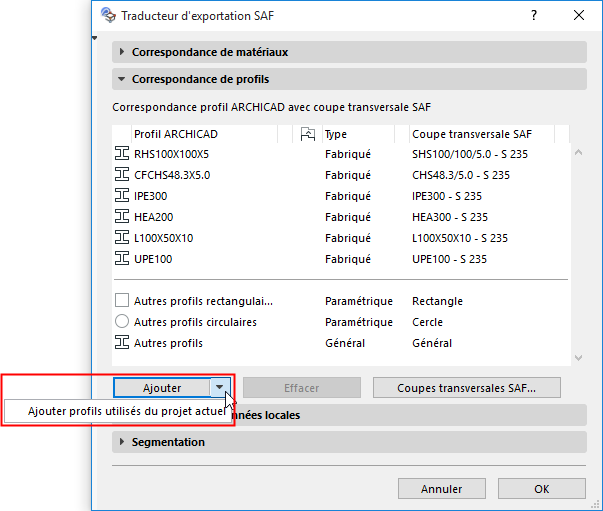Viewport: 603px width, 511px height.
Task: Select the Autres profils circulaires circle
Action: pyautogui.click(x=122, y=322)
